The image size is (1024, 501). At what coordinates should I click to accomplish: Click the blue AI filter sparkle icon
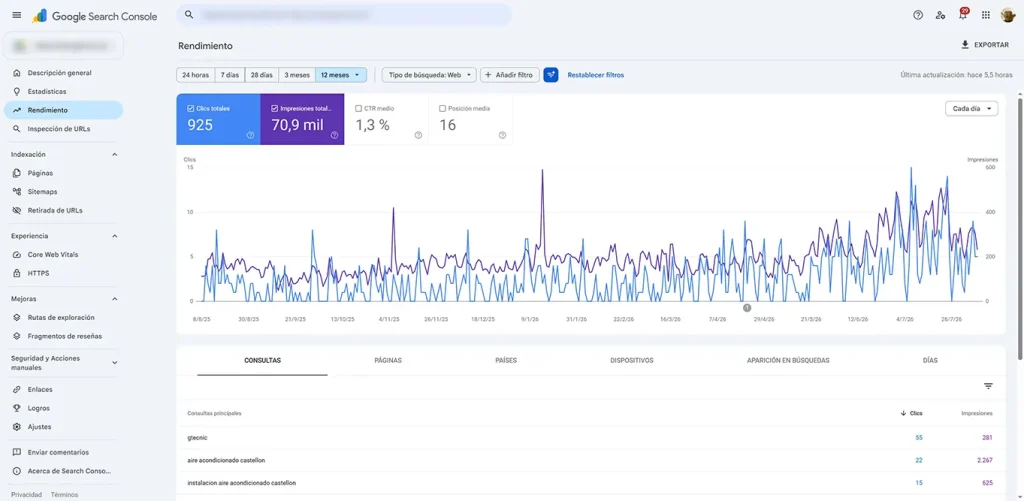point(551,75)
